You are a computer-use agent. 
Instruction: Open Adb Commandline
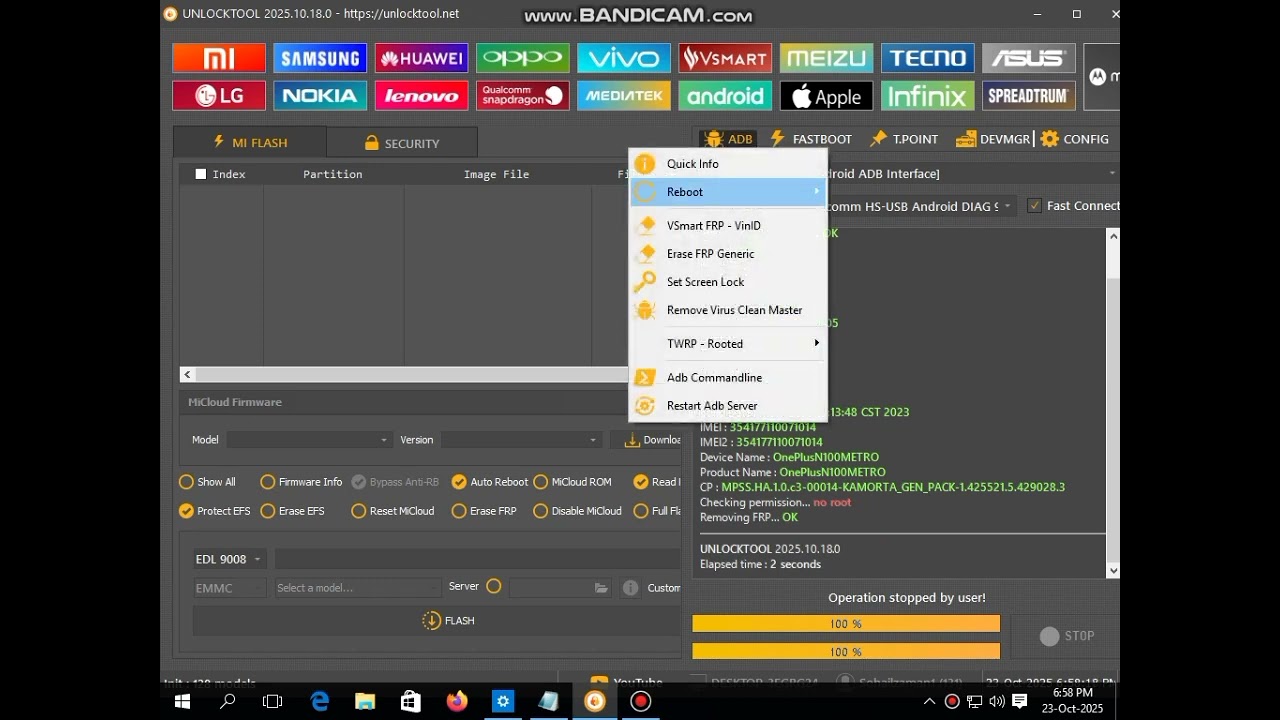(x=729, y=378)
